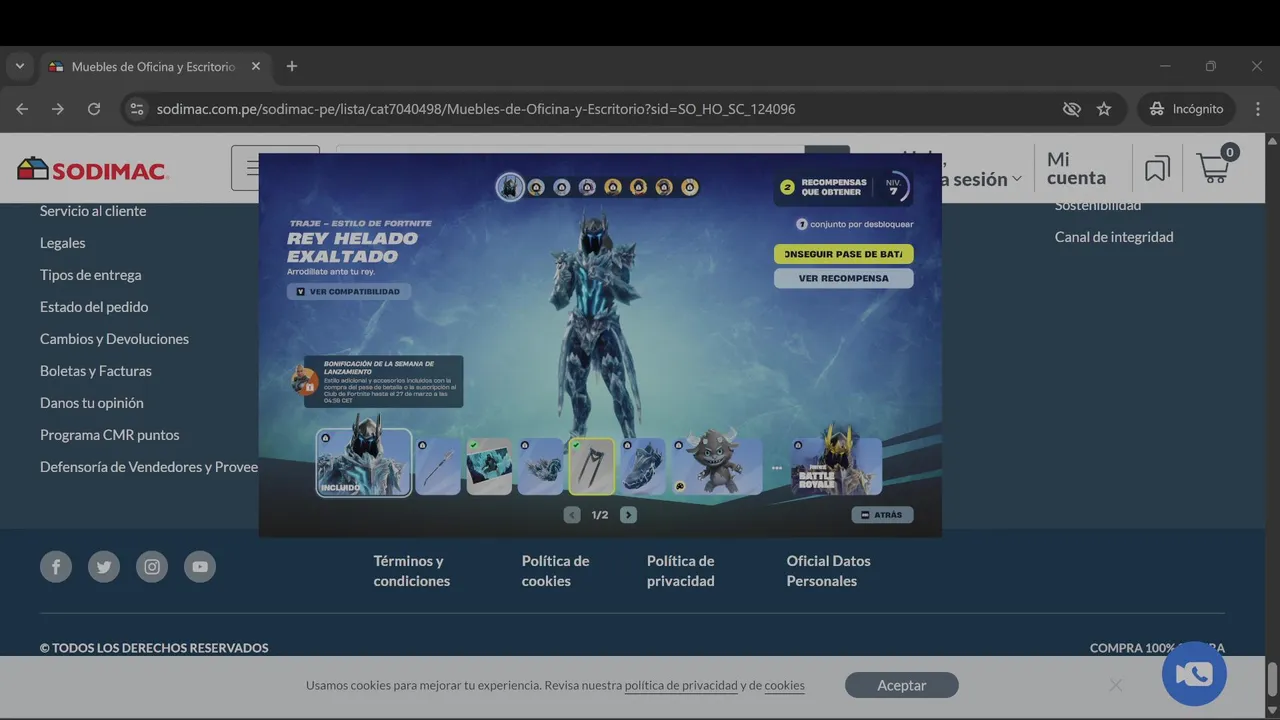Dismiss the cookie banner with X
Image resolution: width=1280 pixels, height=720 pixels.
tap(1116, 685)
